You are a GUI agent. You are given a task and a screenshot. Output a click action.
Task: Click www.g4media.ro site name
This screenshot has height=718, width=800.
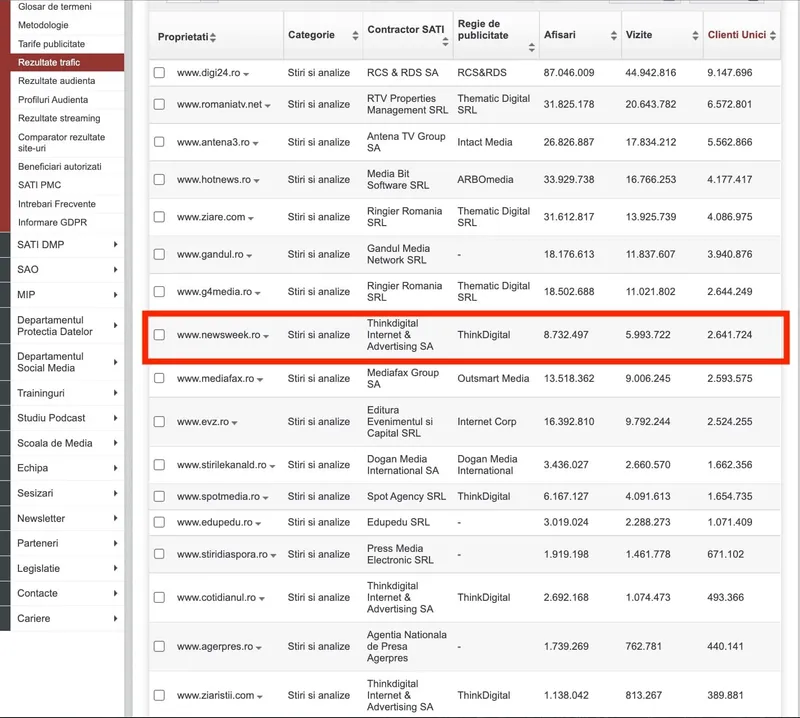pos(214,291)
